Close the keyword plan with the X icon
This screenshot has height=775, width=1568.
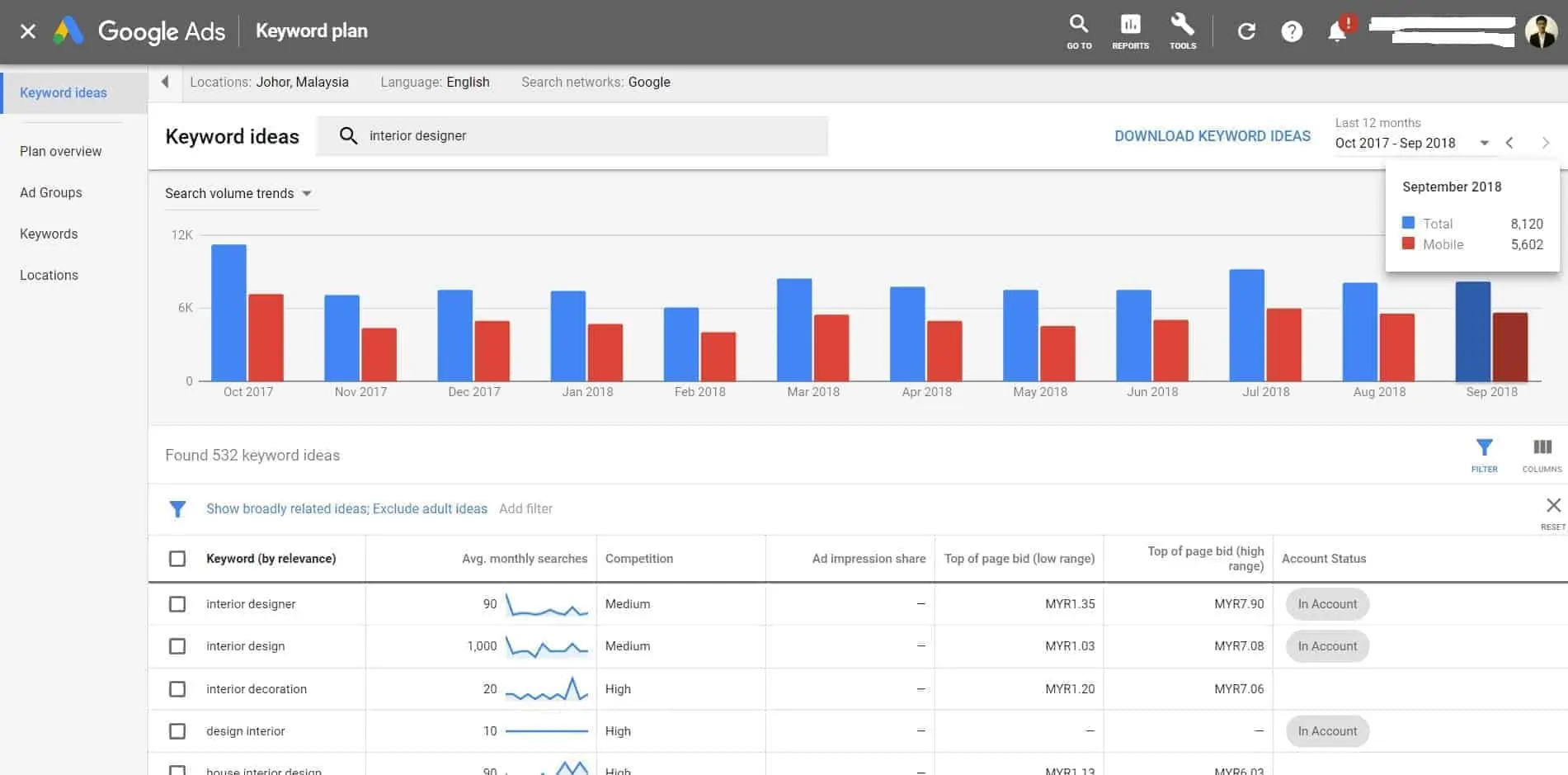tap(28, 31)
